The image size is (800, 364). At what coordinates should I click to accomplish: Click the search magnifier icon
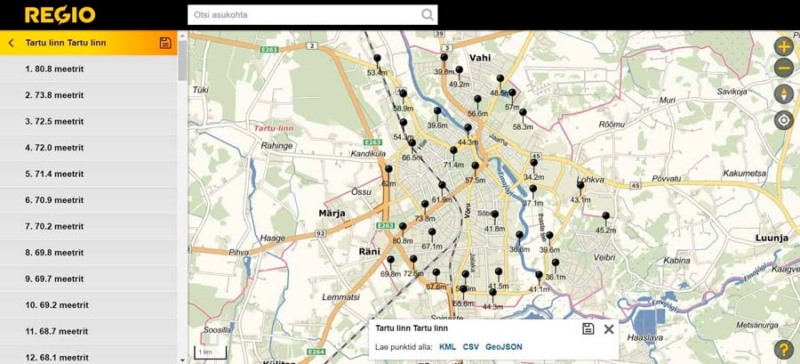(x=428, y=15)
